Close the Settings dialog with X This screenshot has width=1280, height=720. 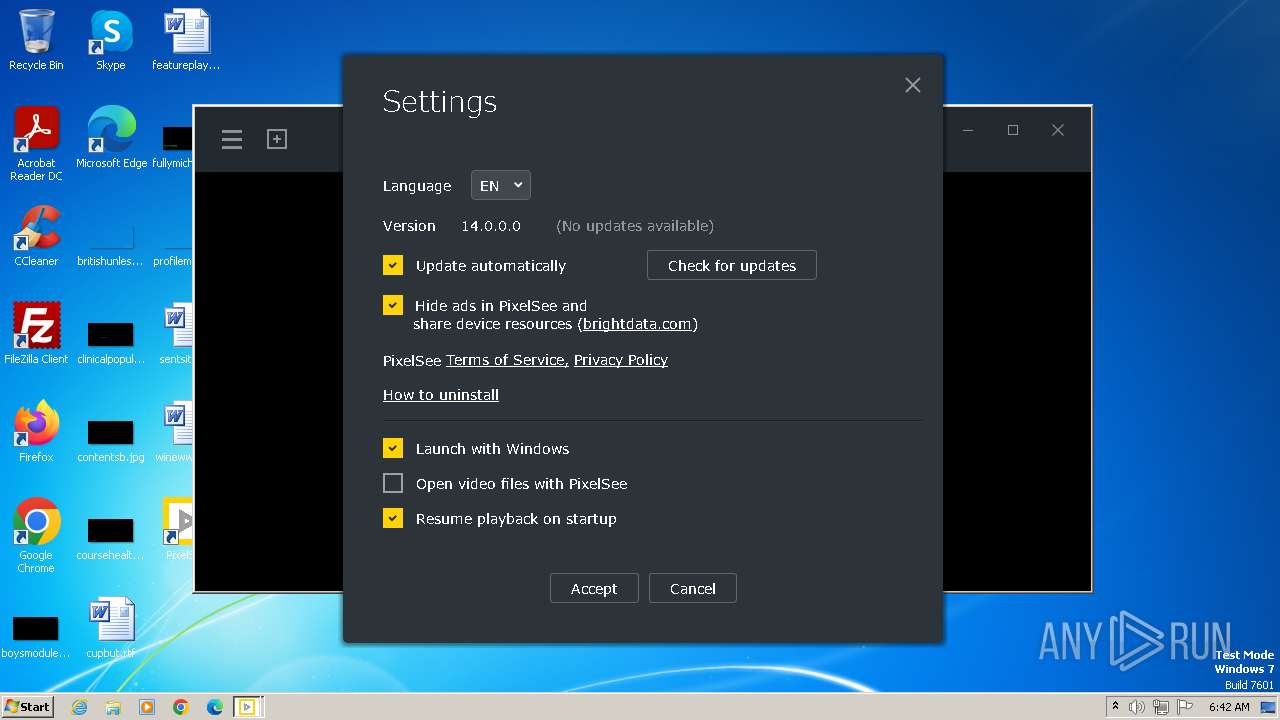tap(913, 85)
